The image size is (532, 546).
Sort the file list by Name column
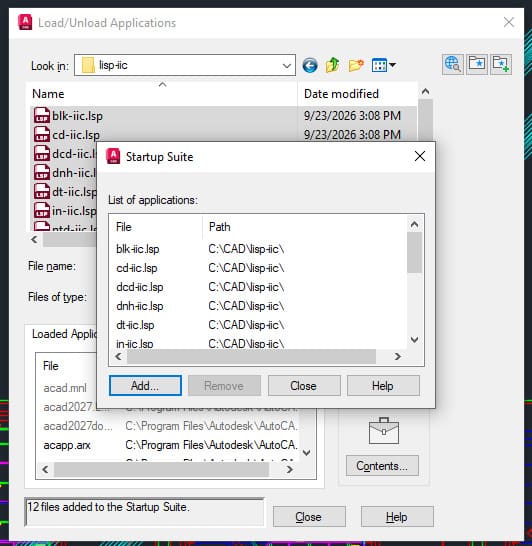point(162,94)
